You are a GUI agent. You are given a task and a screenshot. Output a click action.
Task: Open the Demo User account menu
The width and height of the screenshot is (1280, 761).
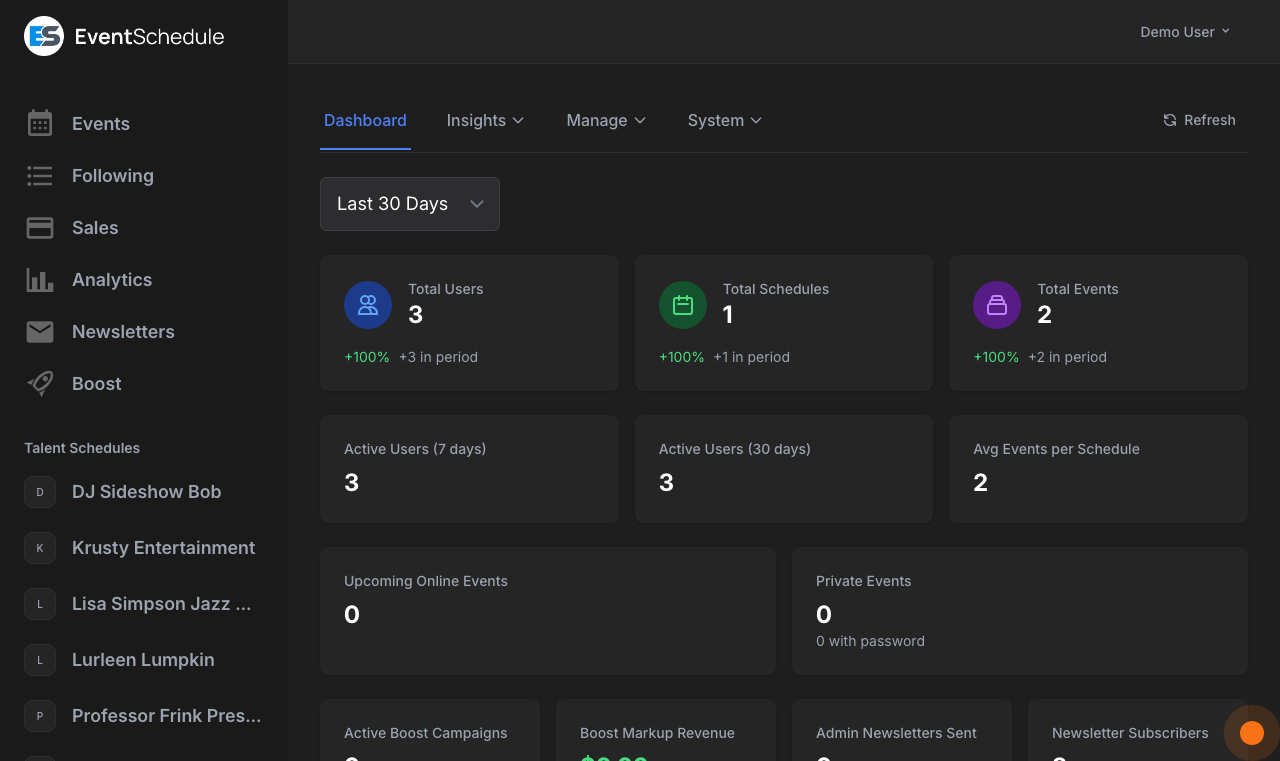pyautogui.click(x=1185, y=32)
